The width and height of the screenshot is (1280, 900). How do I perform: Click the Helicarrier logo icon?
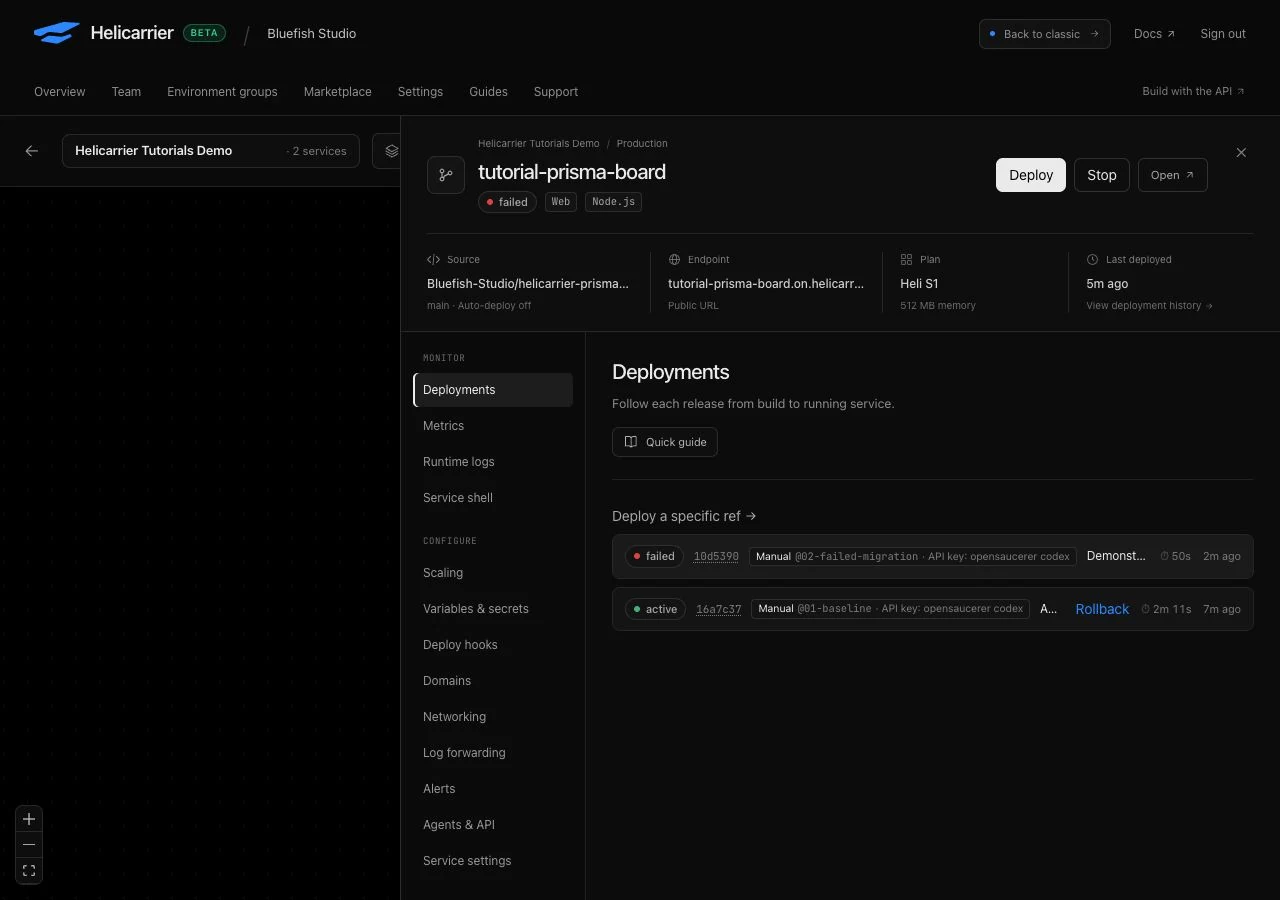56,33
